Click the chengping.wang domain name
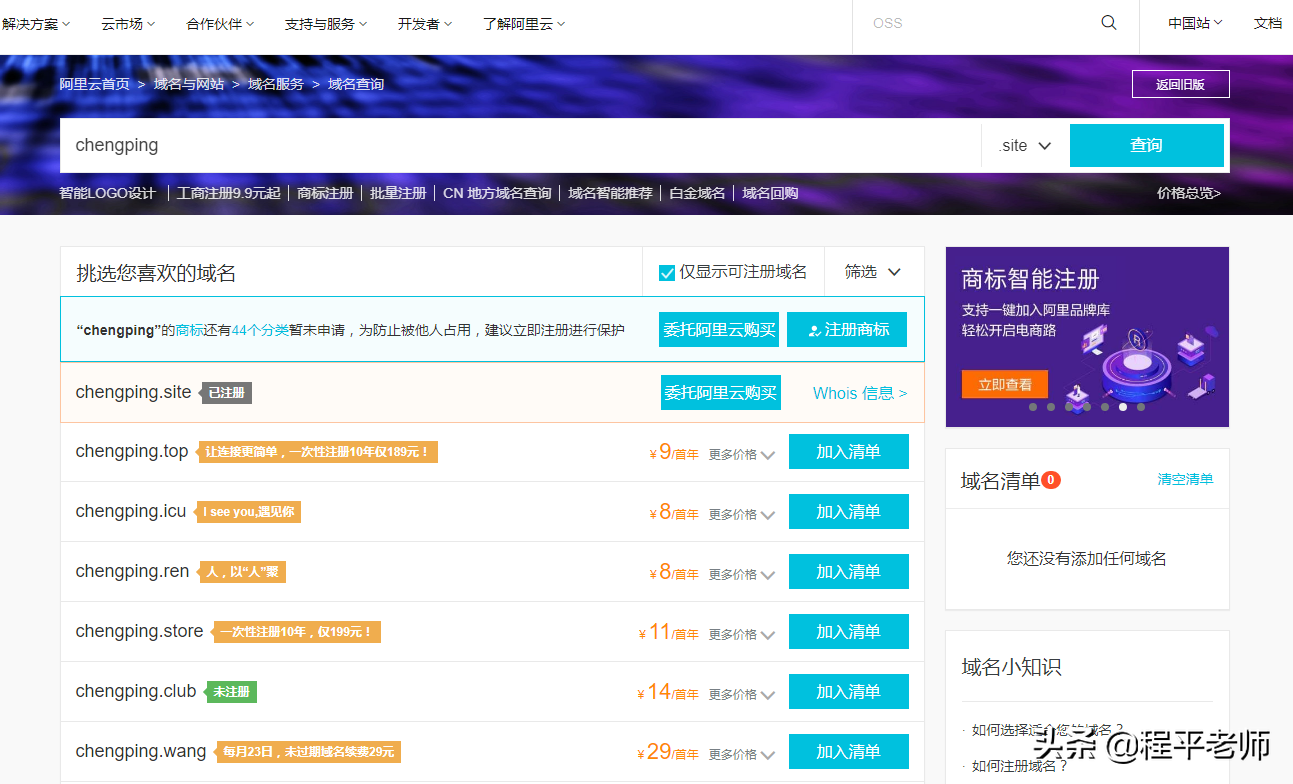 pos(141,751)
